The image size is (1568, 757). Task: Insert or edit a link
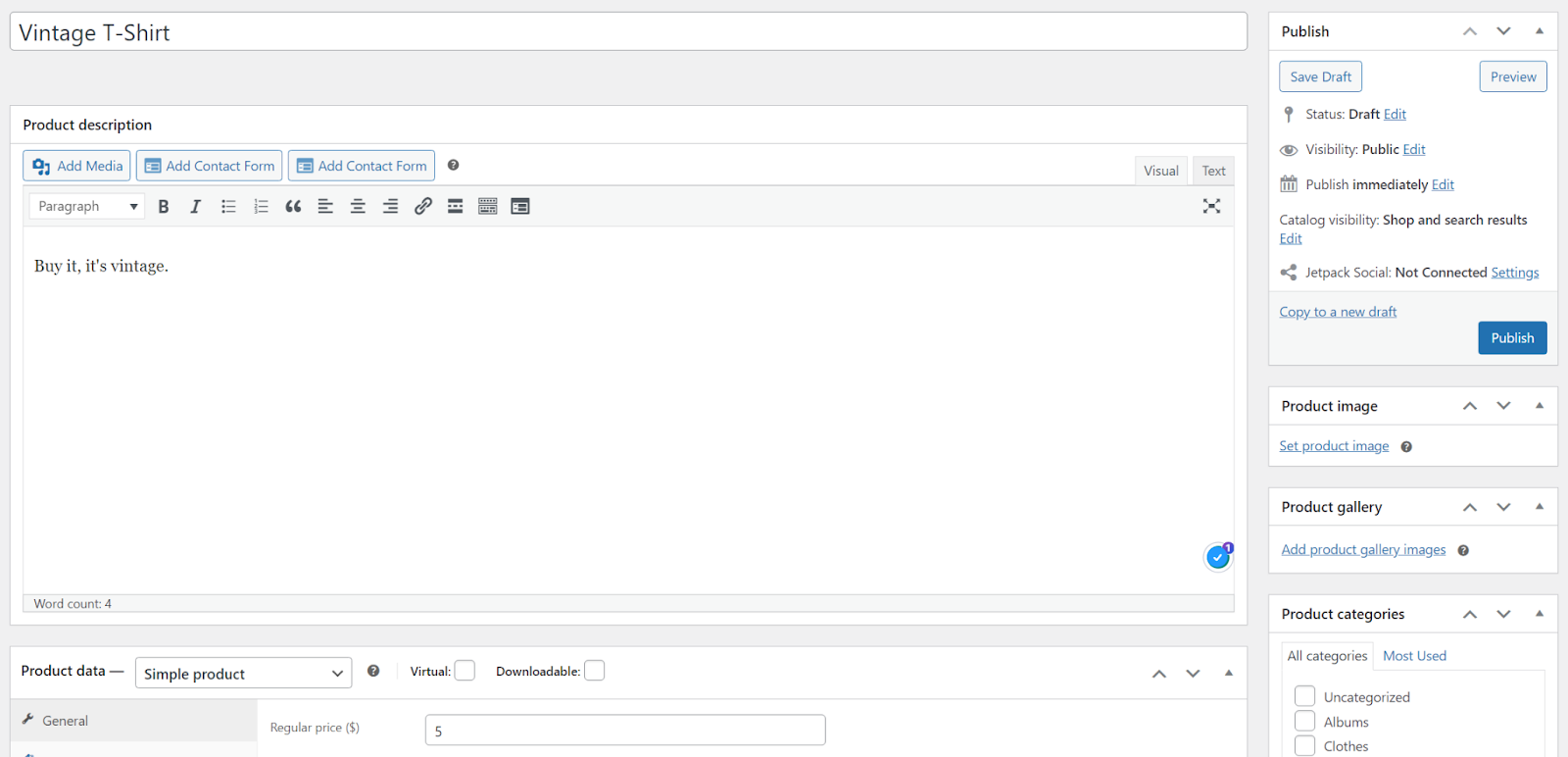click(422, 206)
